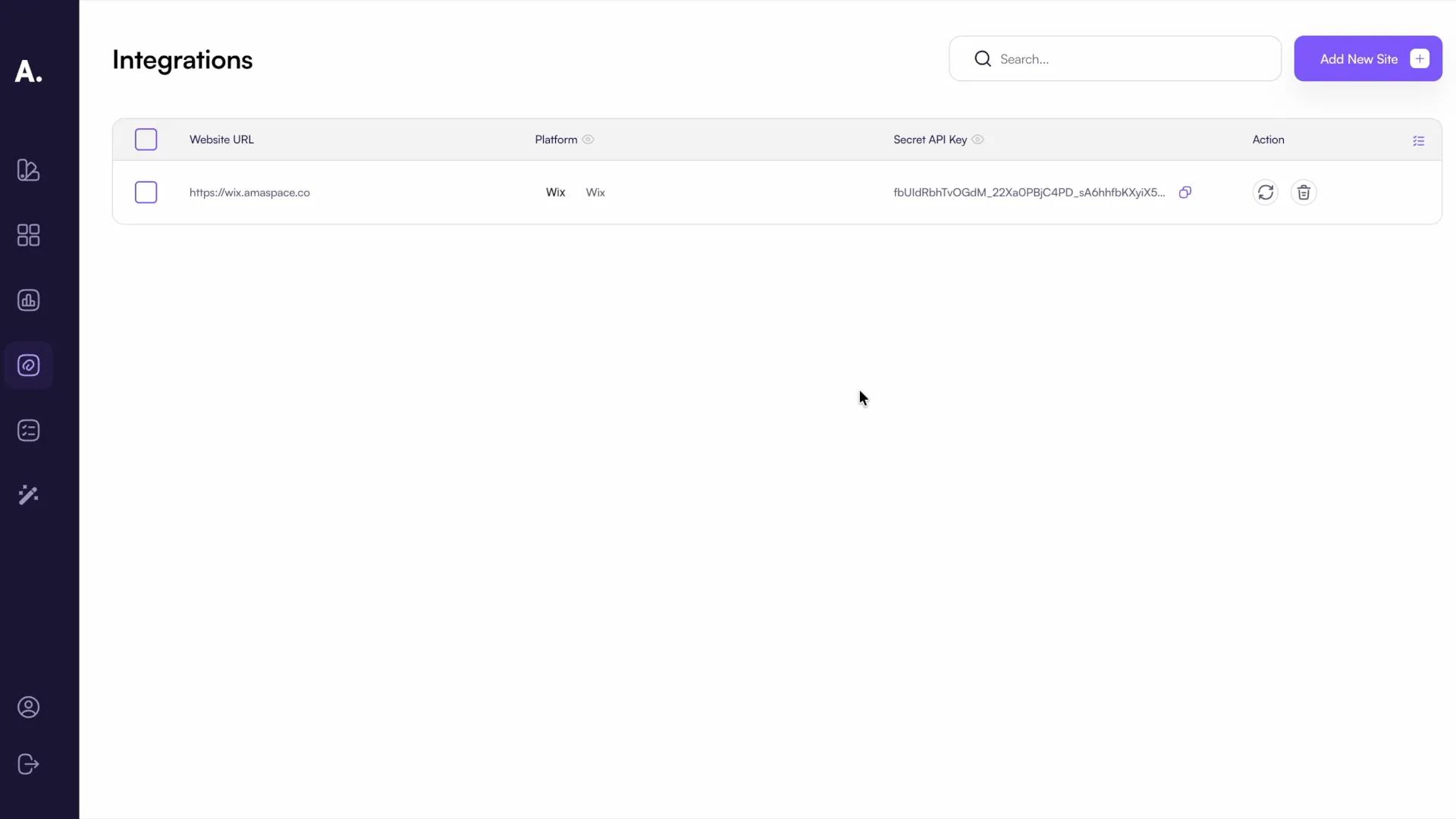Select the integrations link icon in sidebar

(x=28, y=366)
